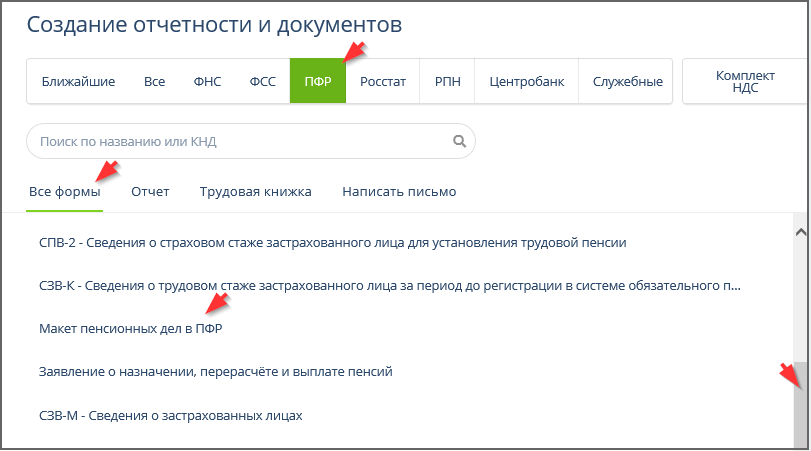811x451 pixels.
Task: Switch to the Отчет subtab
Action: pos(150,191)
